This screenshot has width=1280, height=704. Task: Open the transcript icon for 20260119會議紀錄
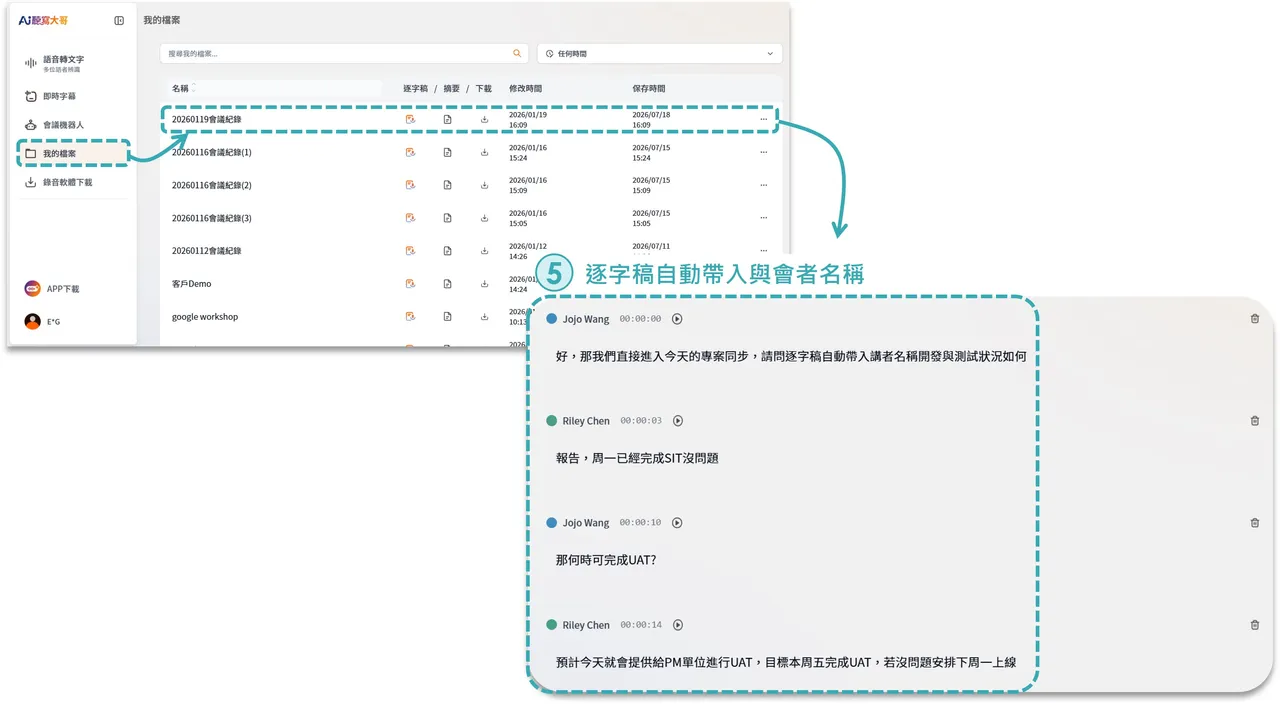[410, 118]
